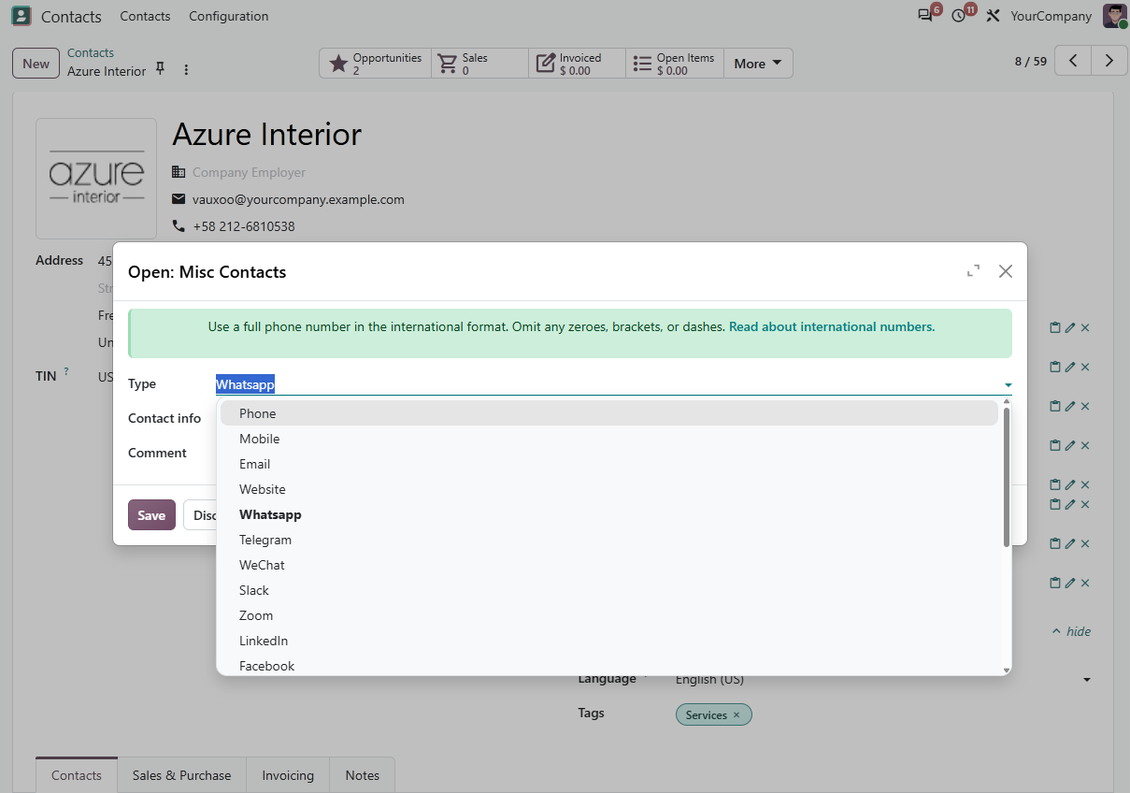Click the pin icon beside Azure Interior breadcrumb
The image size is (1130, 793).
tap(160, 69)
